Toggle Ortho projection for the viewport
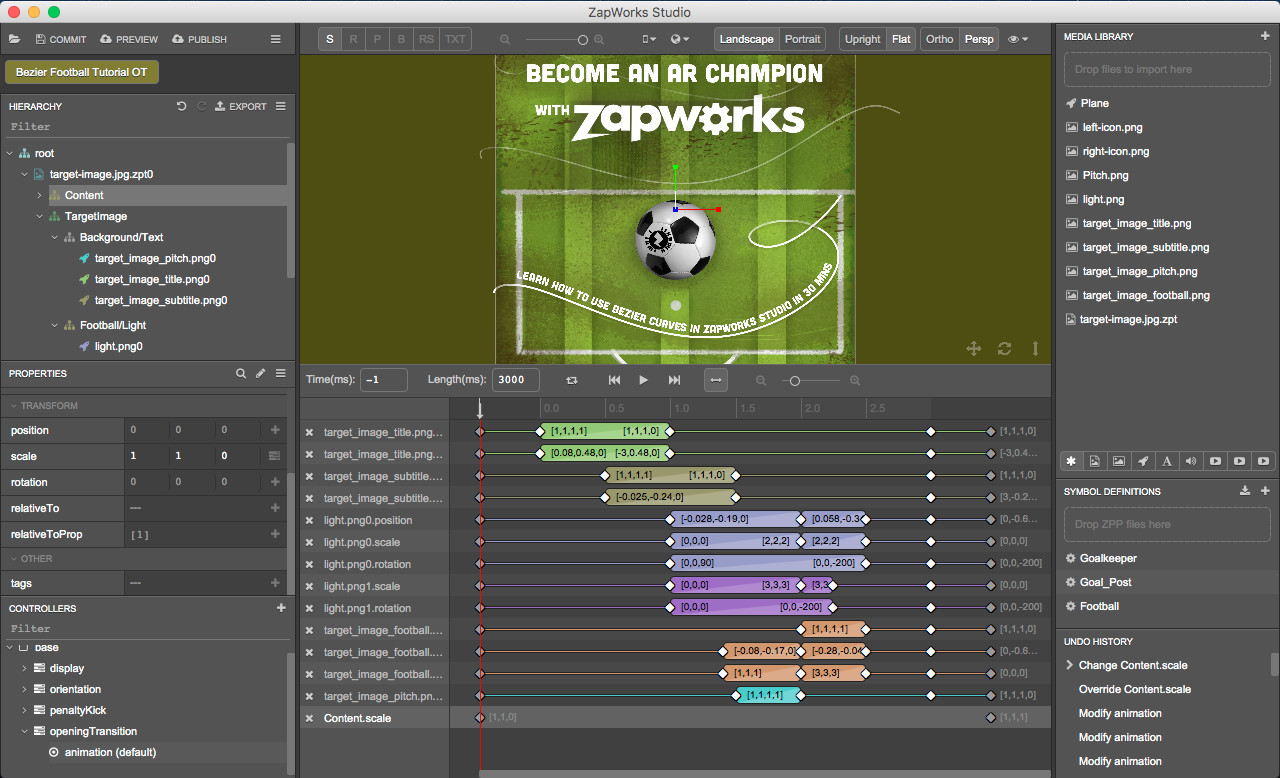 938,38
